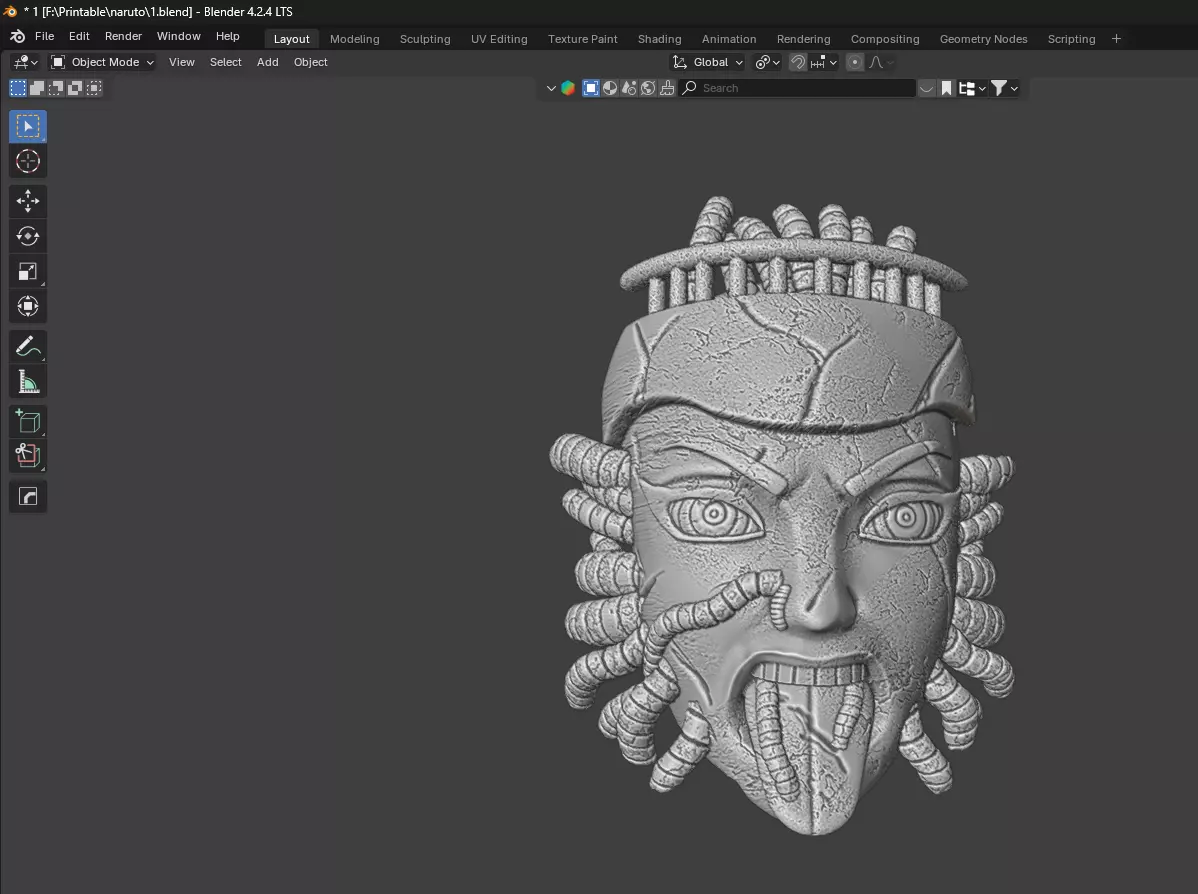Open the proportional falloff curve dropdown
The height and width of the screenshot is (894, 1198).
pos(881,63)
